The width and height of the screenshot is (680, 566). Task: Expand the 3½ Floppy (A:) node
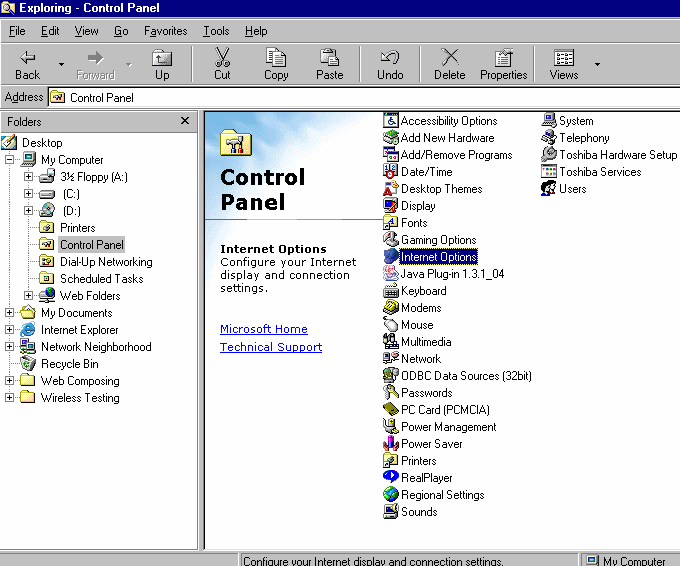click(x=29, y=177)
